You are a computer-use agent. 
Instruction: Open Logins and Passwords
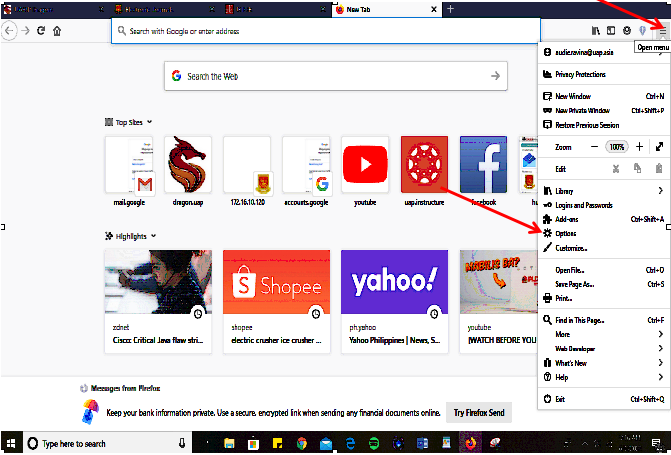(604, 205)
